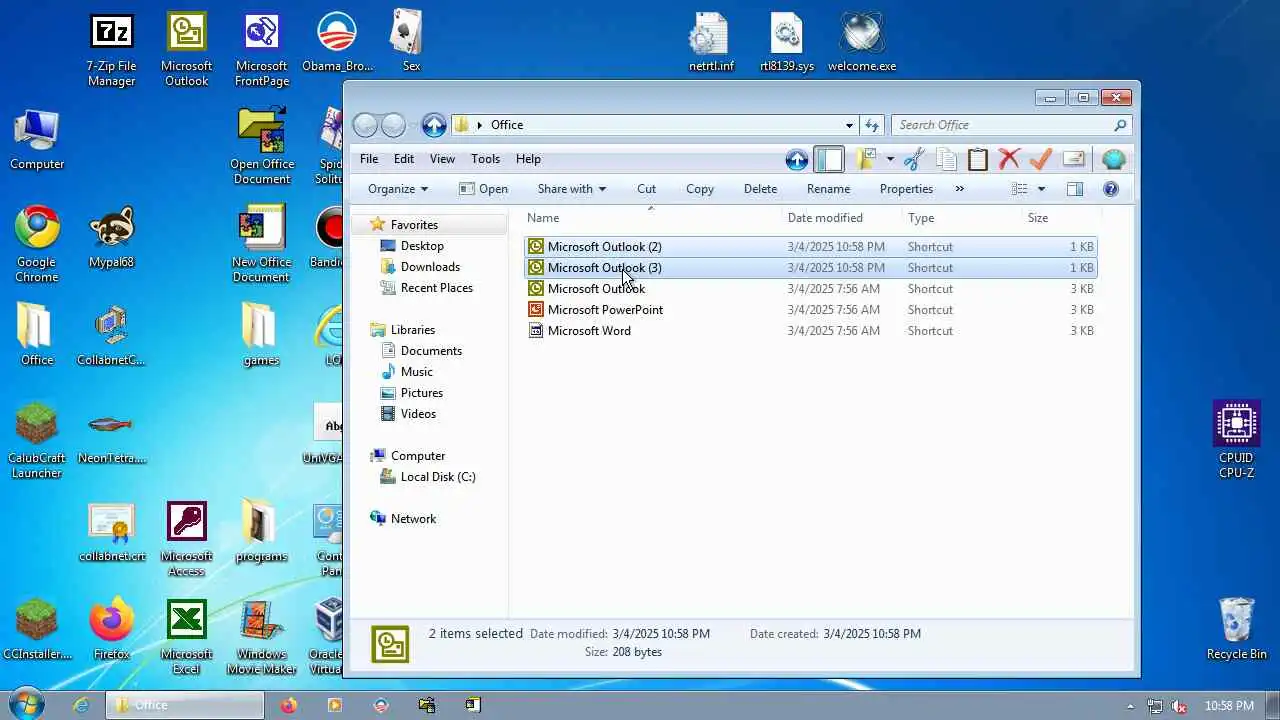The height and width of the screenshot is (720, 1280).
Task: Open recent pages arrow beside Forward button
Action: pos(412,125)
